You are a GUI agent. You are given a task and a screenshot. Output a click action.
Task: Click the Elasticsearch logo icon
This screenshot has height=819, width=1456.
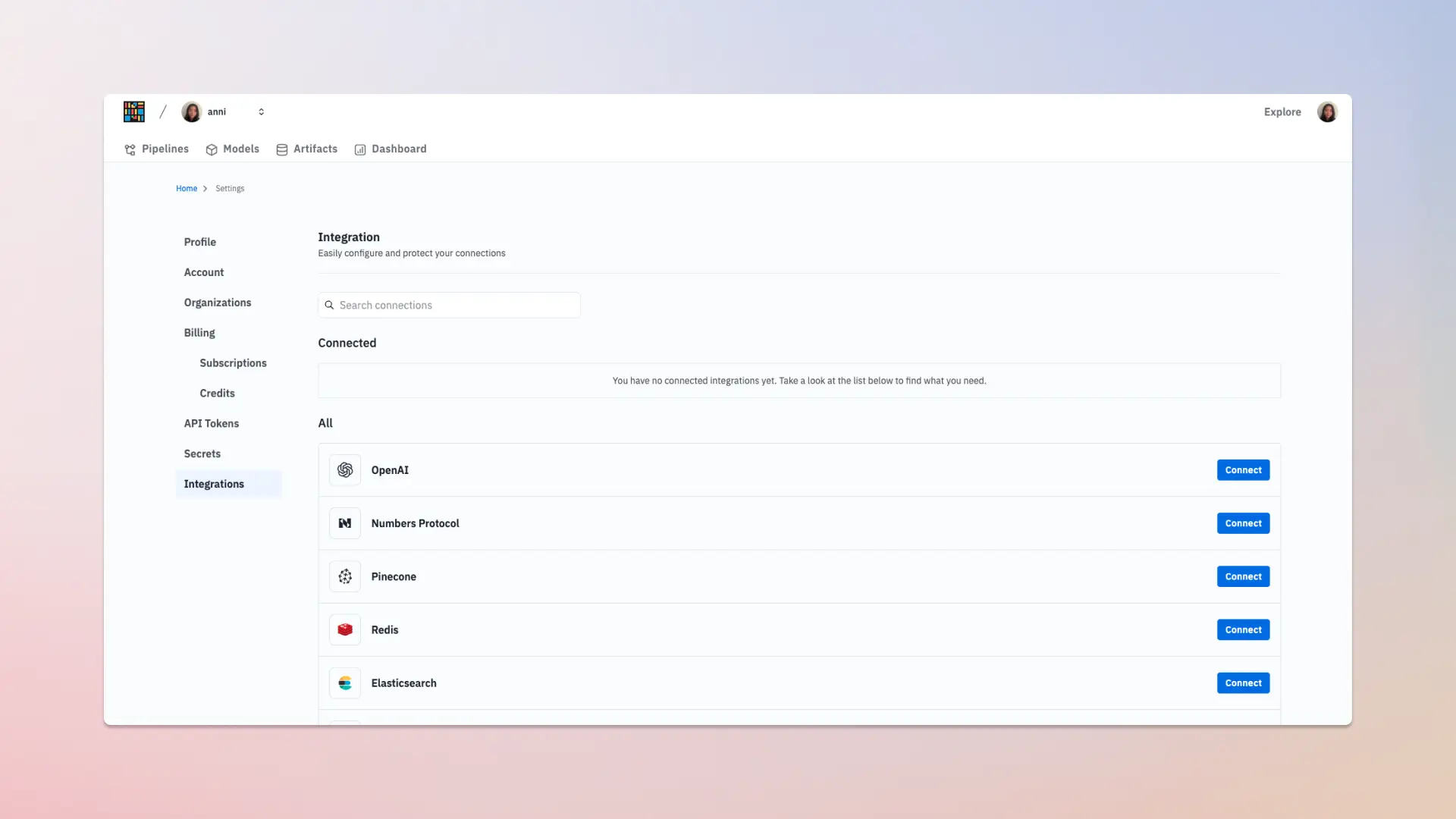pos(345,683)
